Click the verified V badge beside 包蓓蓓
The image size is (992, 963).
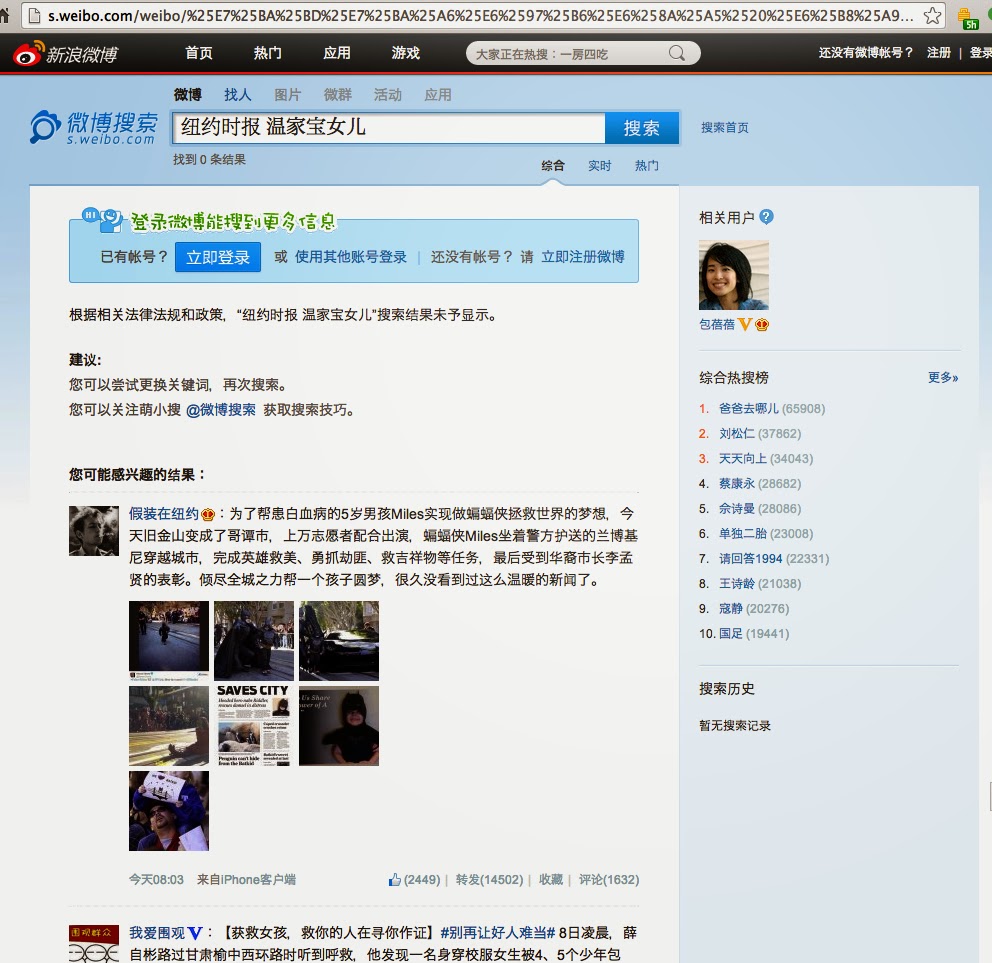click(x=745, y=325)
